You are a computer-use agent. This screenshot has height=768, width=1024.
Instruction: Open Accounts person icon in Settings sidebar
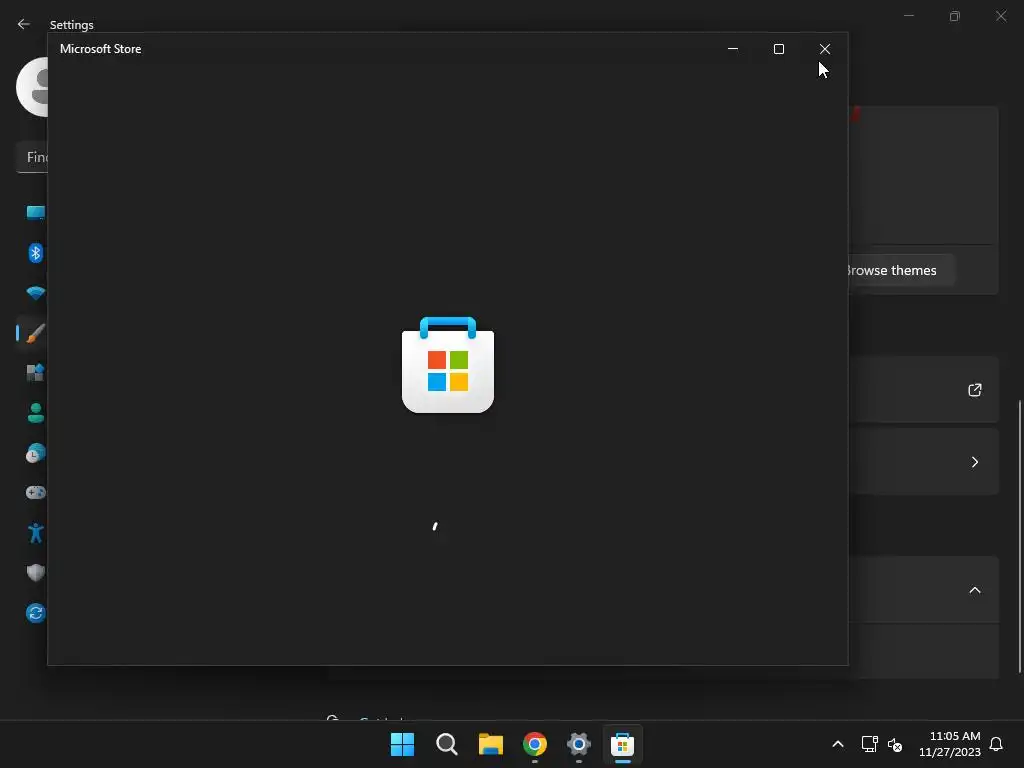(x=36, y=413)
